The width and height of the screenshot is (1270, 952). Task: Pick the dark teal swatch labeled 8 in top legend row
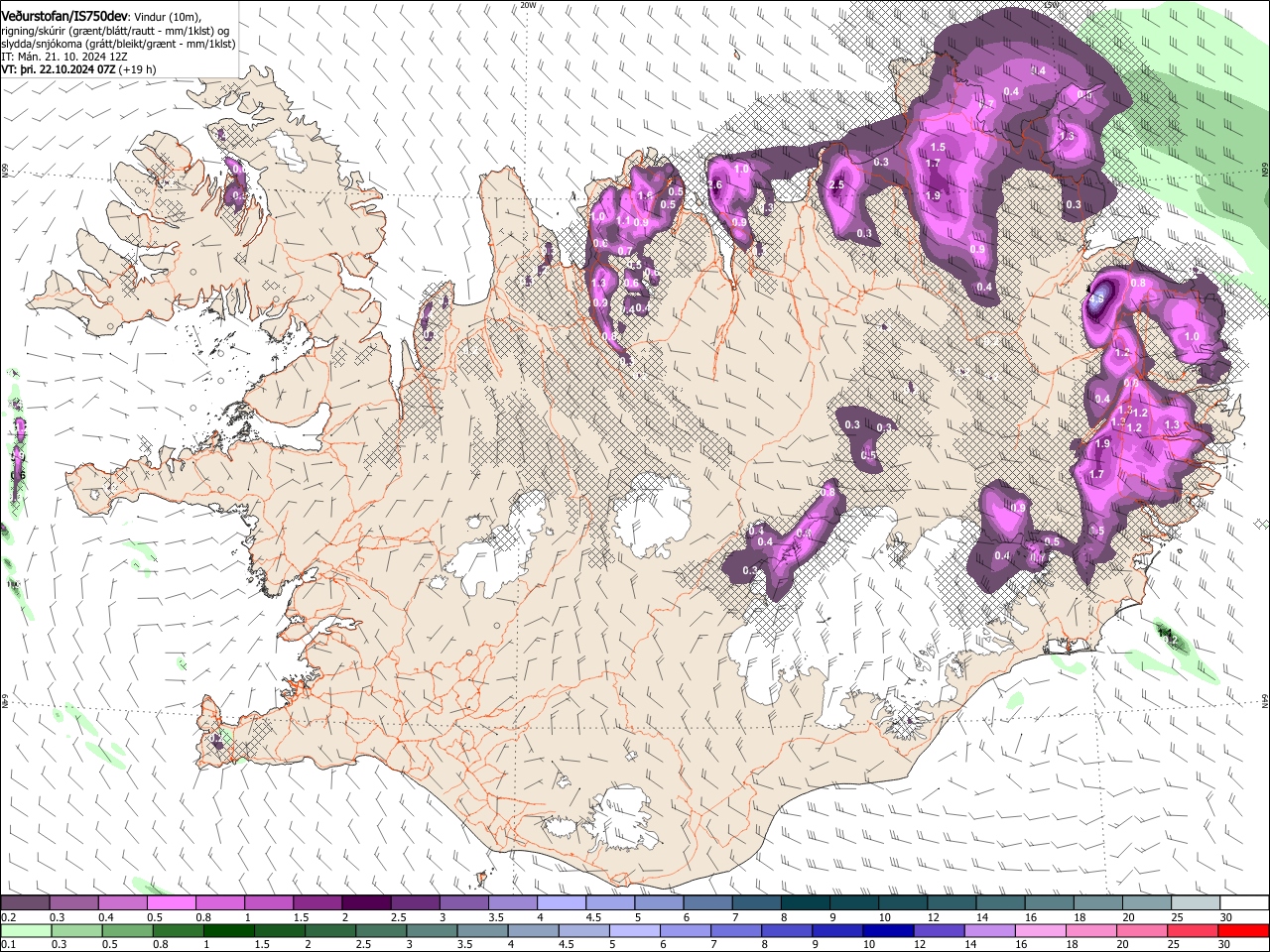pos(804,903)
